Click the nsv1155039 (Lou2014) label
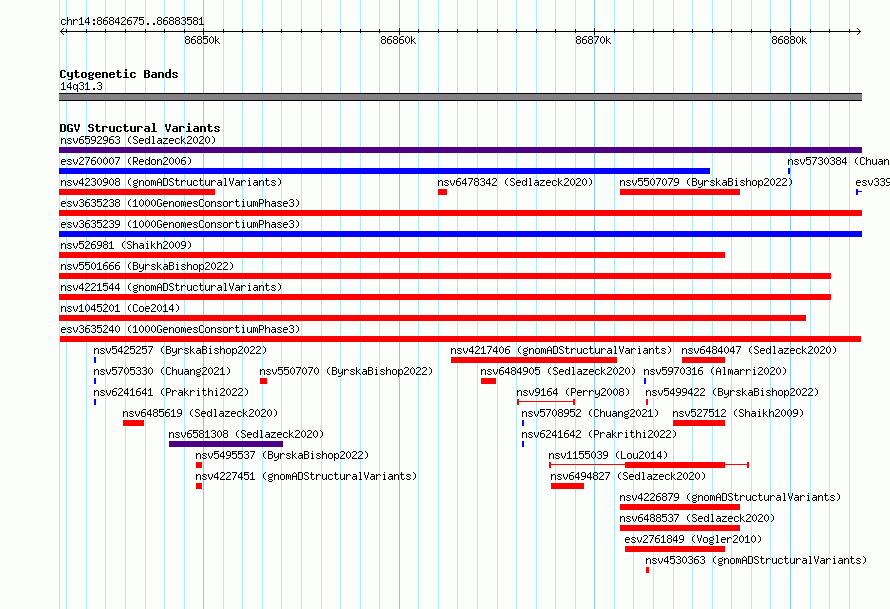 pyautogui.click(x=608, y=455)
